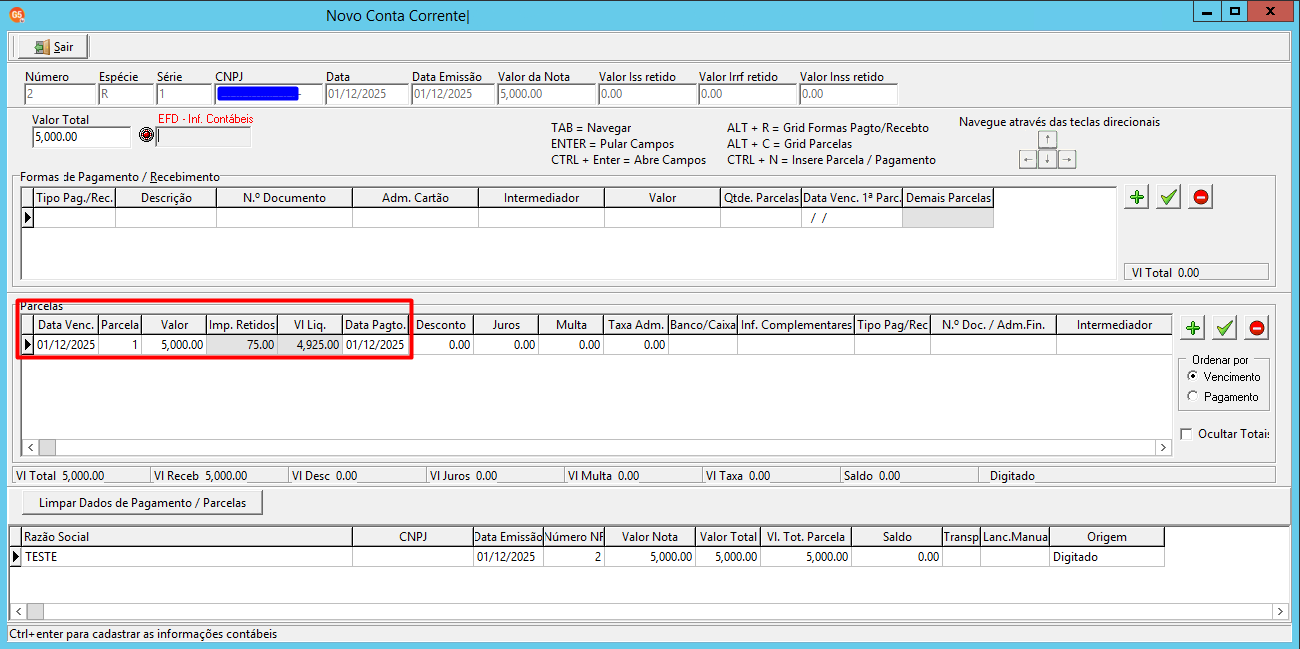
Task: Click the EFD Inf. Contábeis target icon
Action: [146, 136]
